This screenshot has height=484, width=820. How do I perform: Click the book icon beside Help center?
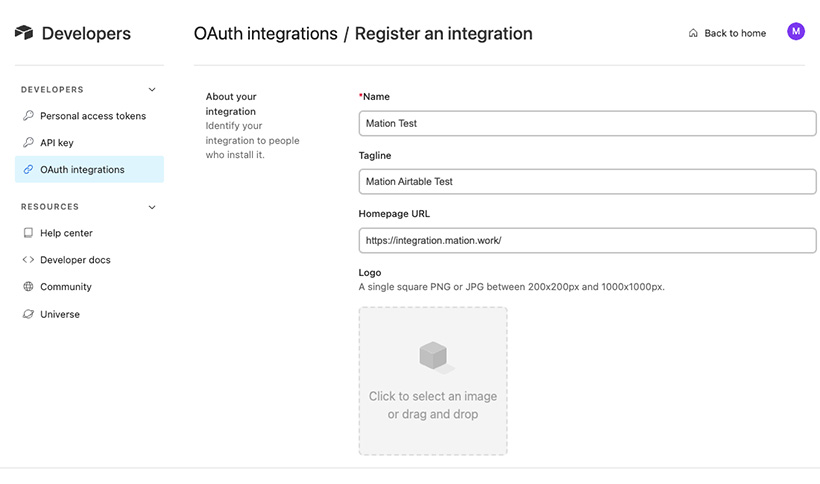(28, 233)
